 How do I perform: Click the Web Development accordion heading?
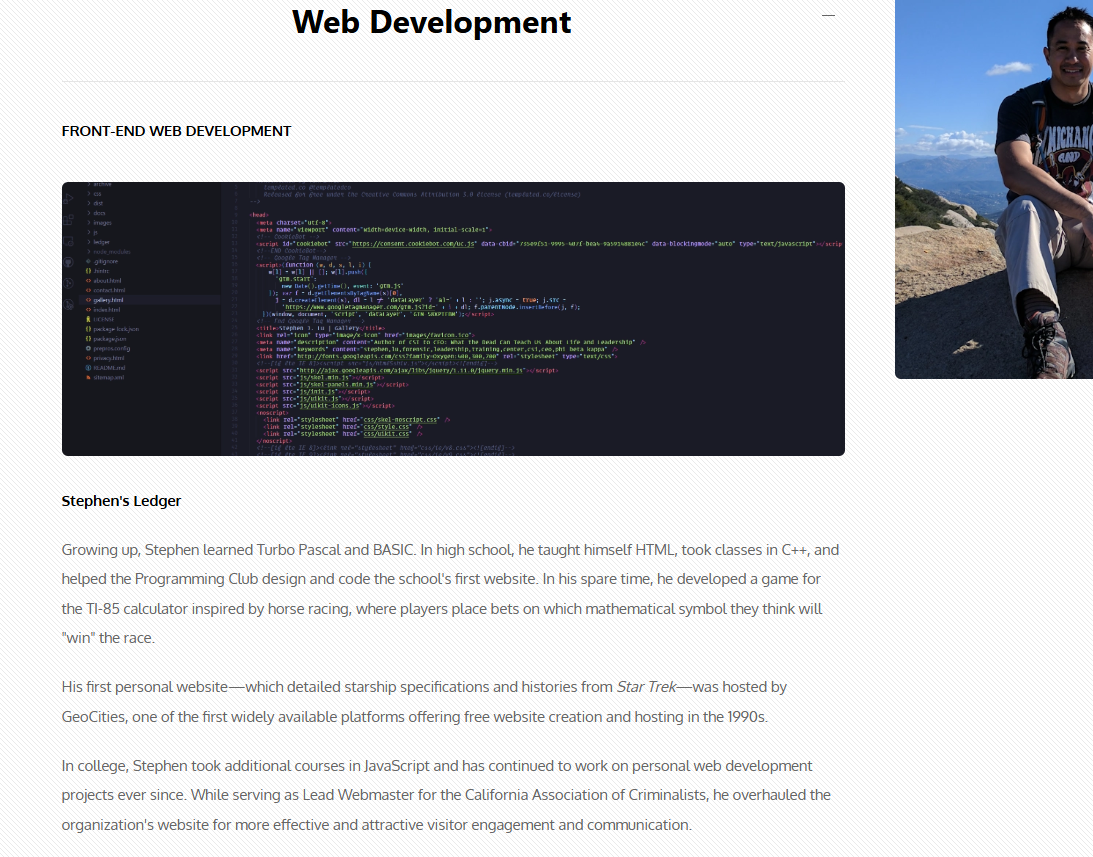pos(431,22)
